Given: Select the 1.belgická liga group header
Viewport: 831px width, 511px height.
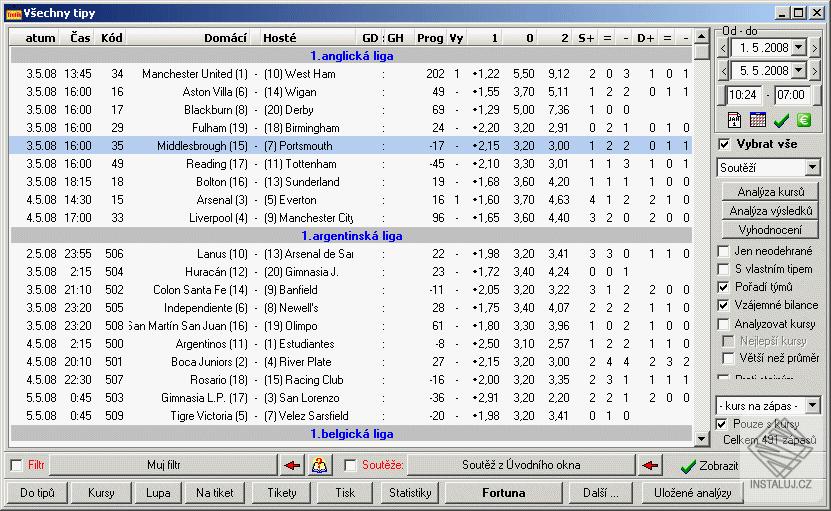Looking at the screenshot, I should 351,434.
